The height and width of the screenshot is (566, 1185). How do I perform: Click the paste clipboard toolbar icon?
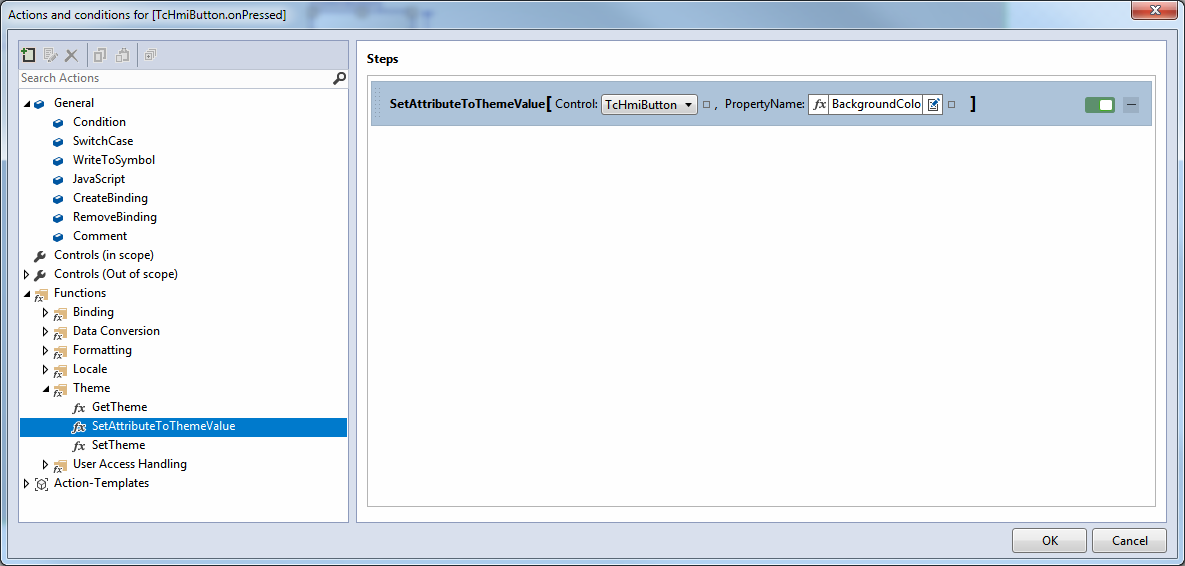[122, 55]
